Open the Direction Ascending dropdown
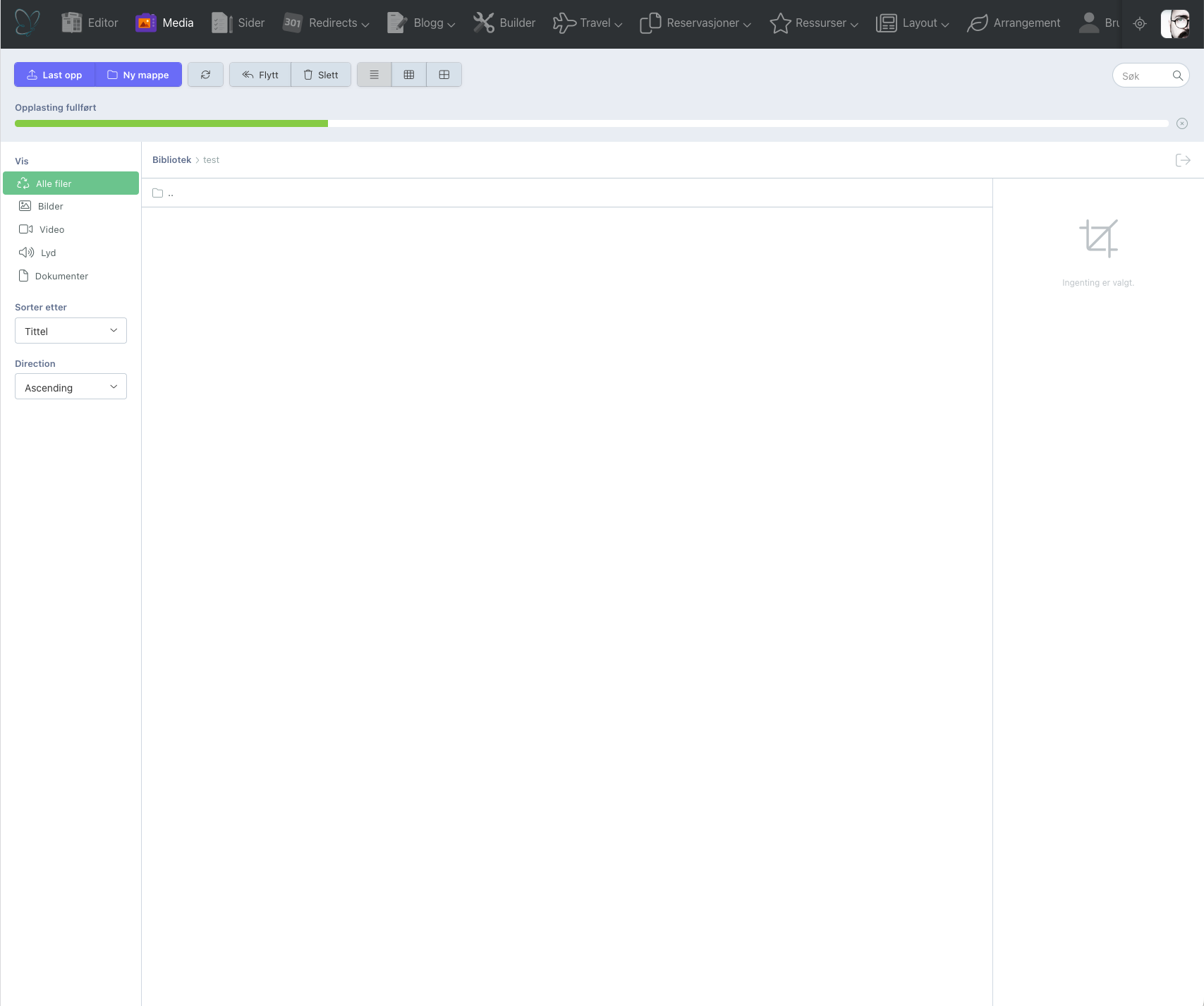Image resolution: width=1204 pixels, height=1006 pixels. pyautogui.click(x=71, y=387)
